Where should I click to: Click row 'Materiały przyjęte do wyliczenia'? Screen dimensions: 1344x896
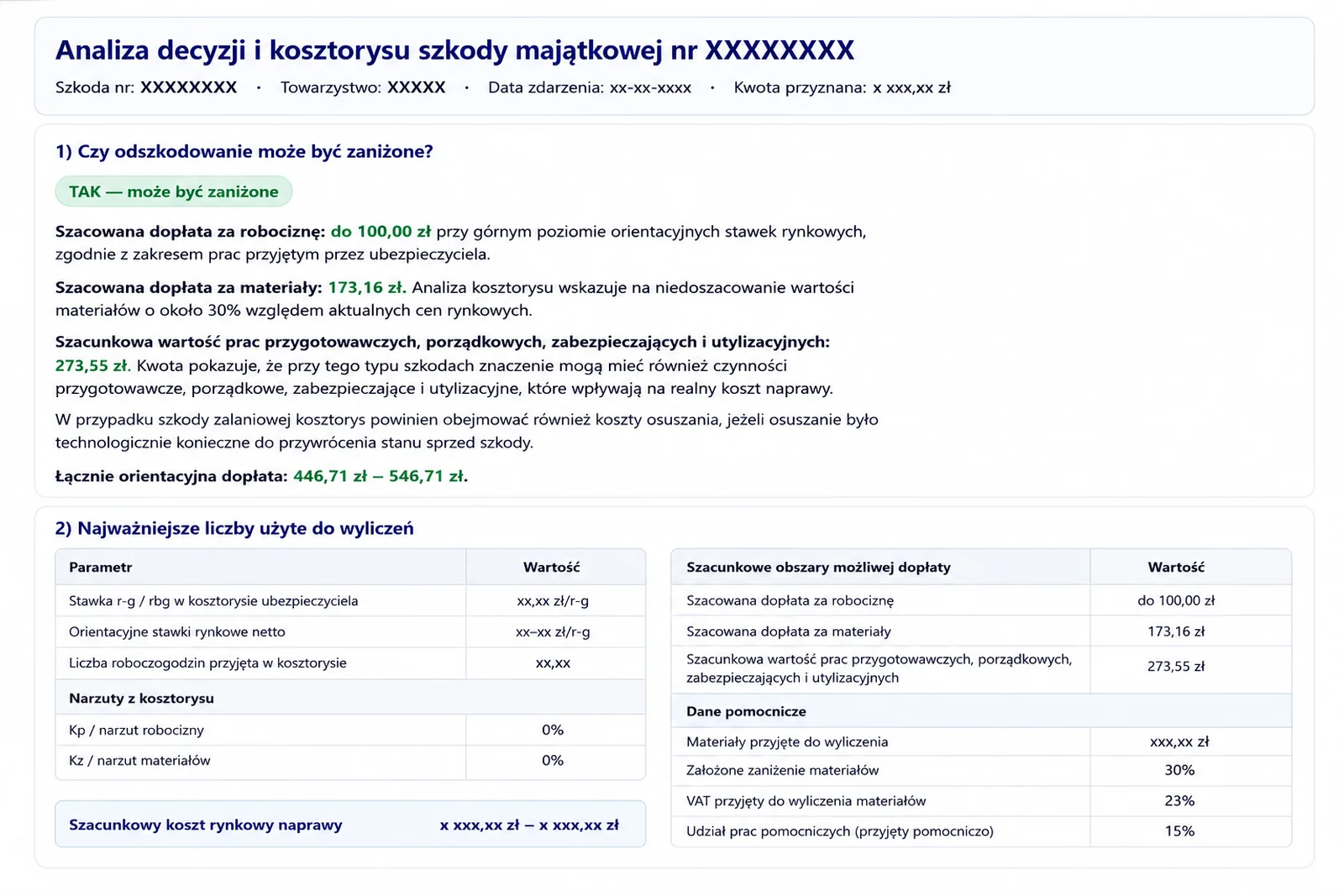pyautogui.click(x=981, y=741)
